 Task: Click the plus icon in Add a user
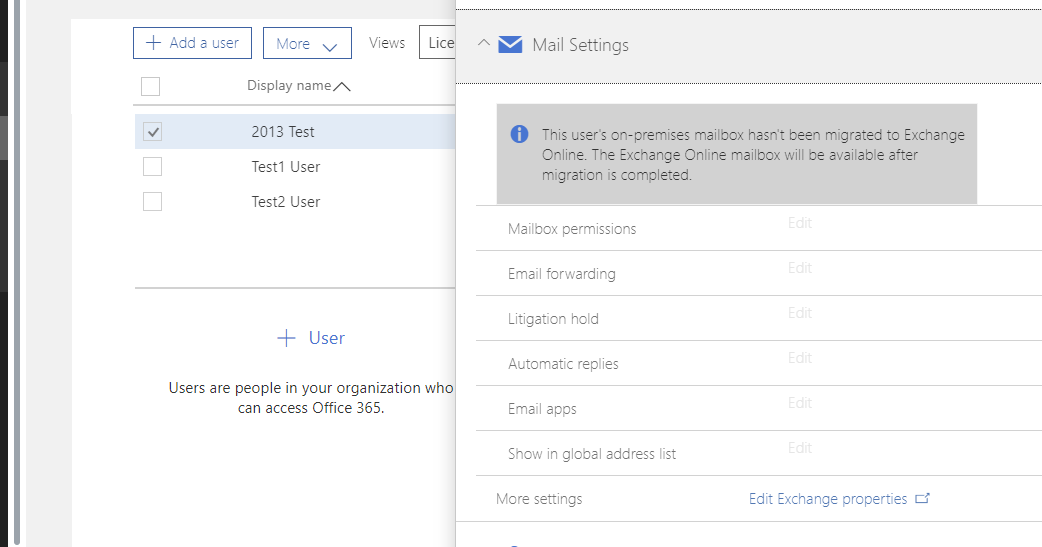click(154, 43)
